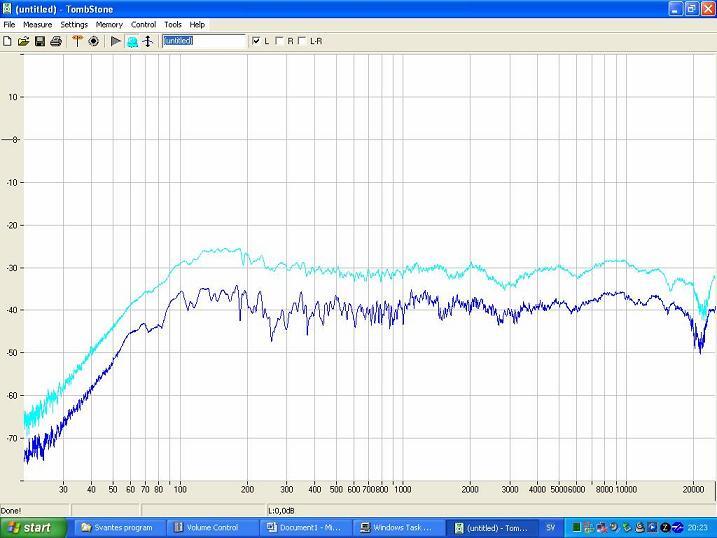Open the Settings menu
This screenshot has height=538, width=717.
click(74, 25)
